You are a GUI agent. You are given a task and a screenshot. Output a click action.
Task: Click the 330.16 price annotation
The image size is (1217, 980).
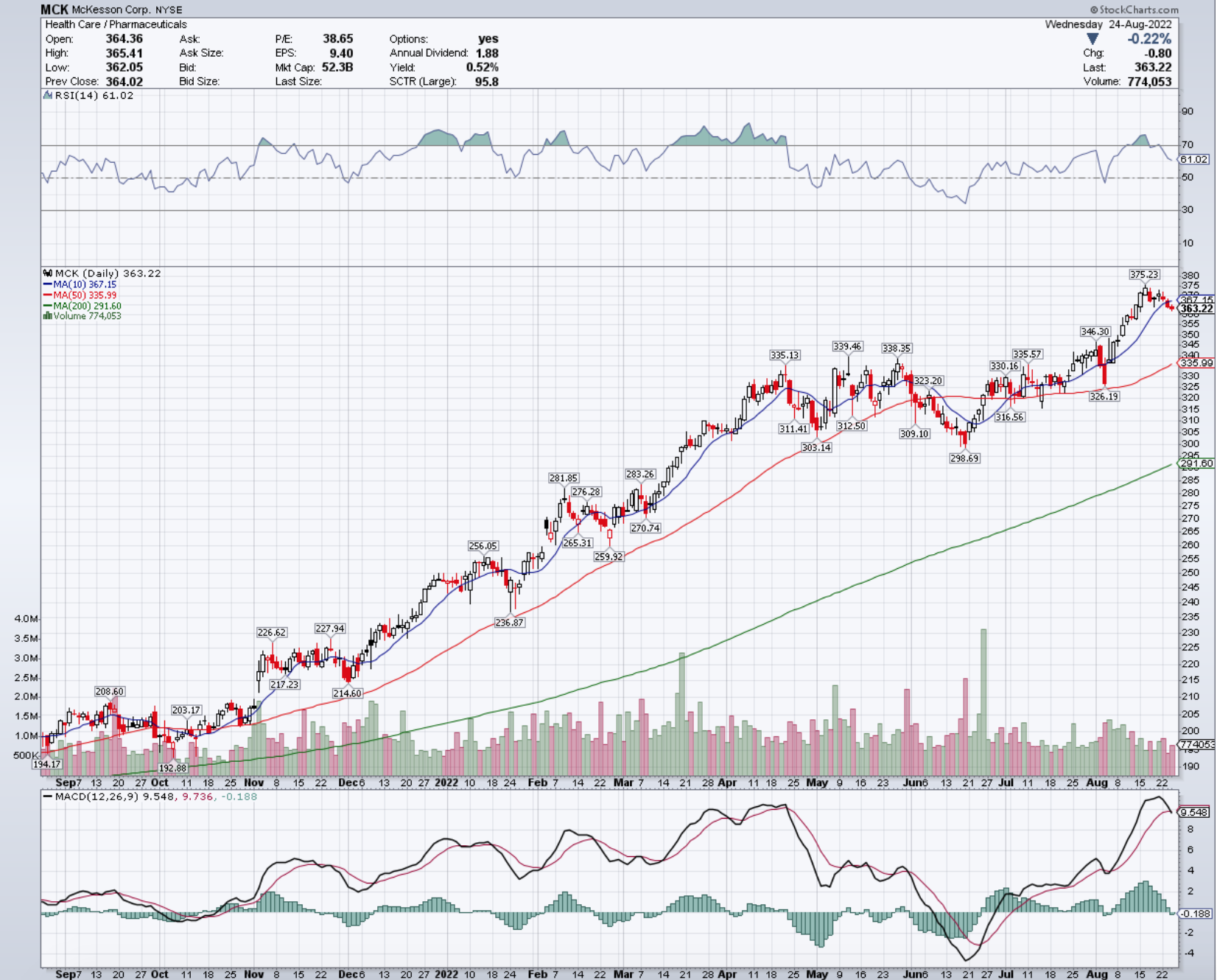click(x=1004, y=366)
